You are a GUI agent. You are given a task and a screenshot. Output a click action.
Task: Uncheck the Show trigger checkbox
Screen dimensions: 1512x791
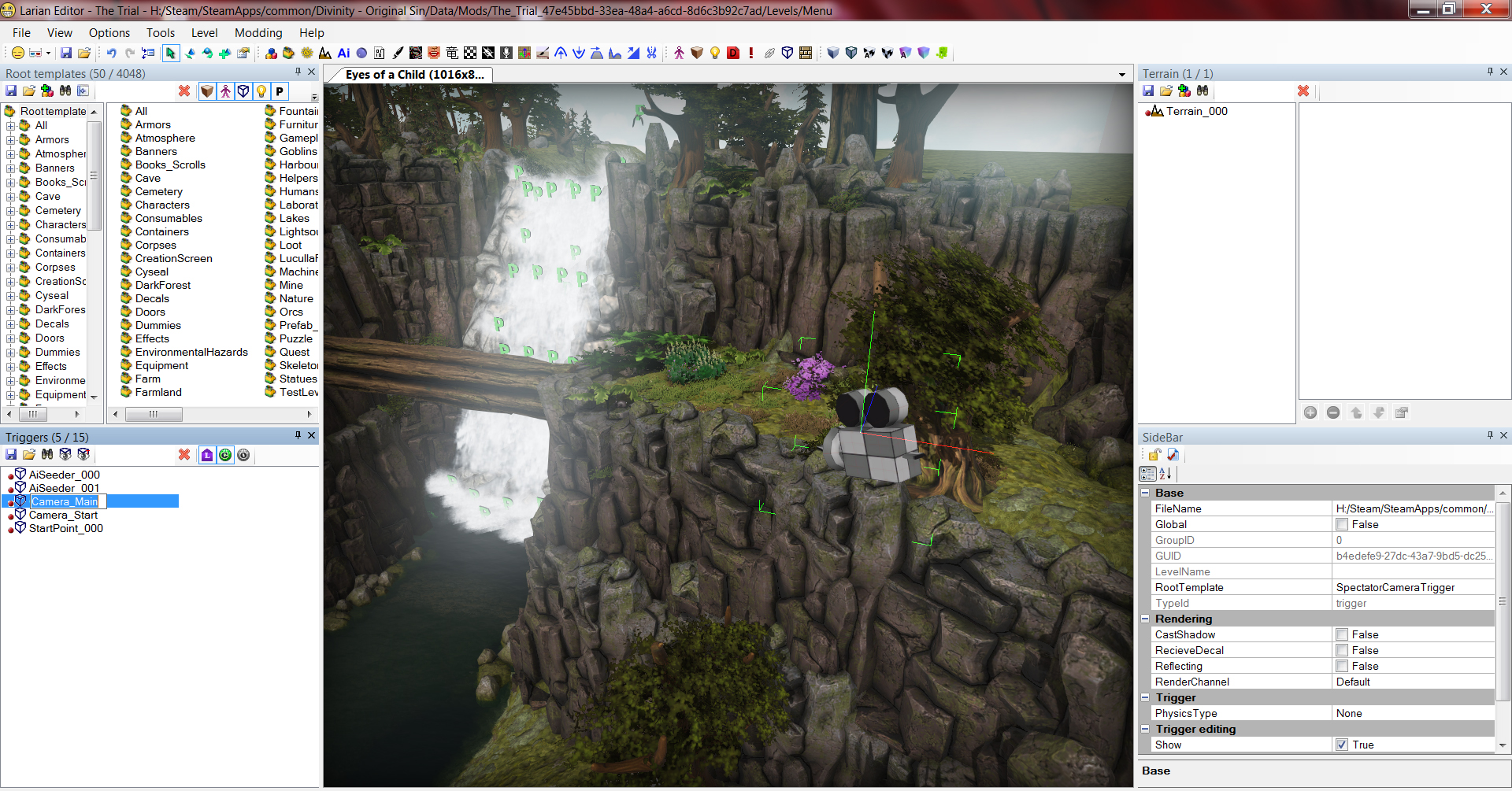[1342, 745]
